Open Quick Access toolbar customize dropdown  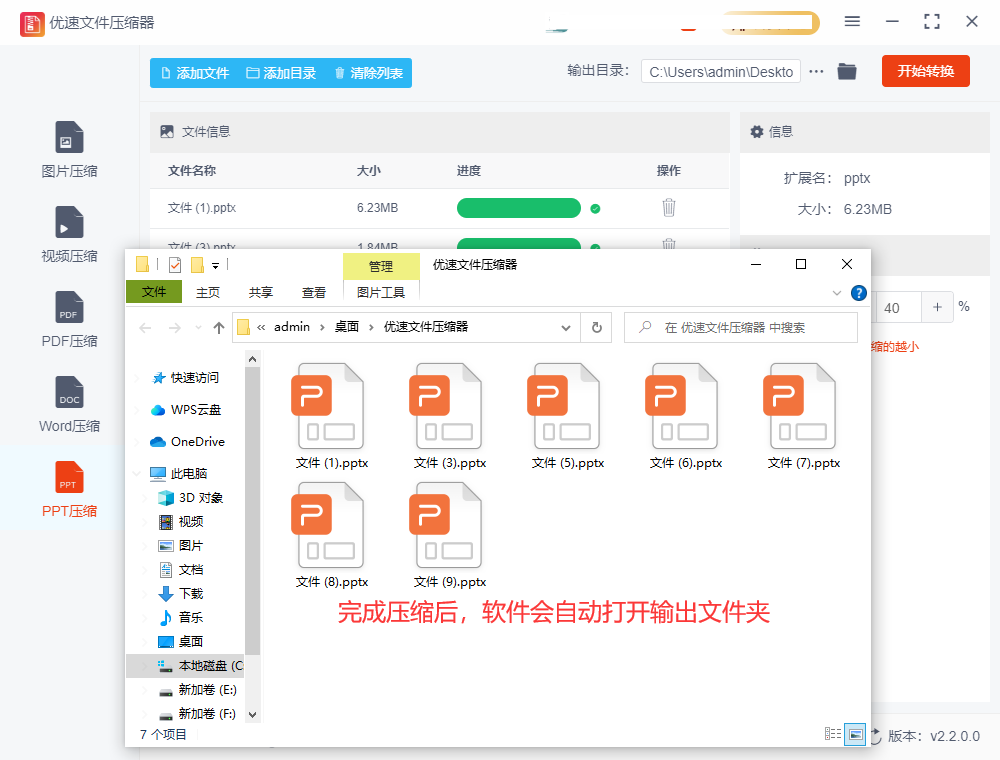[216, 265]
